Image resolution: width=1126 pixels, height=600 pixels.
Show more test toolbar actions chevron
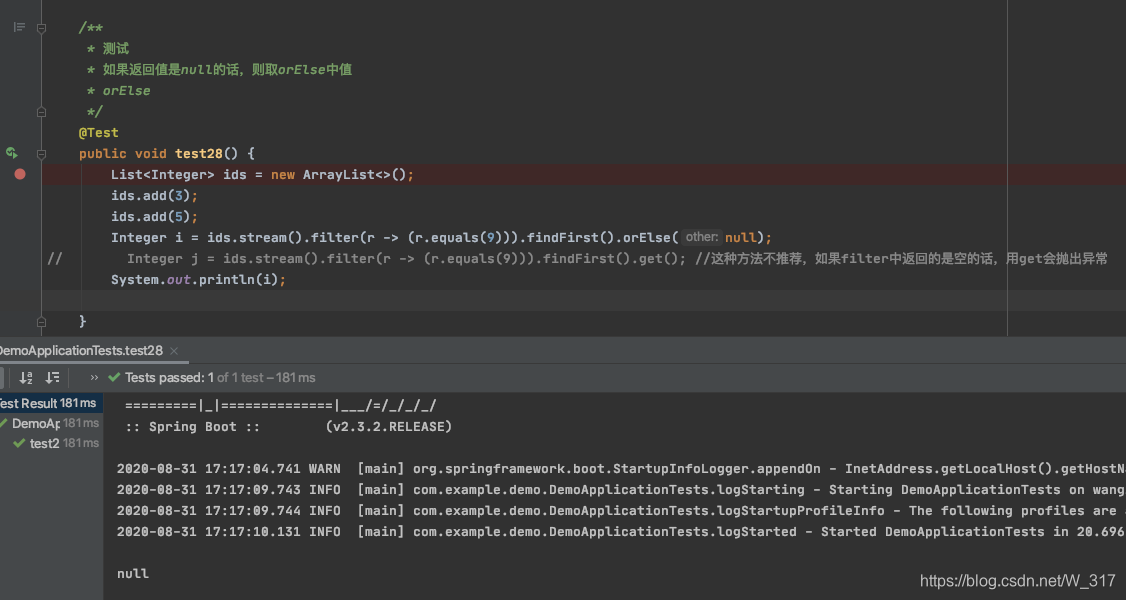click(94, 378)
